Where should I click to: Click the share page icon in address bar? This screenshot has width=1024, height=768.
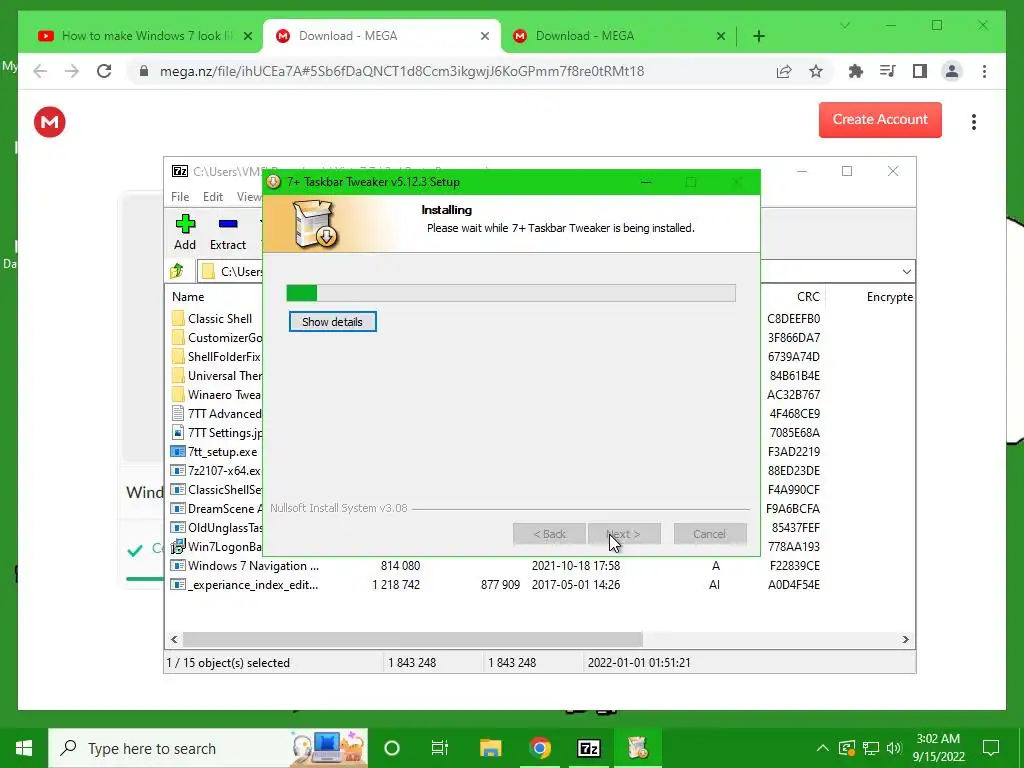point(784,71)
